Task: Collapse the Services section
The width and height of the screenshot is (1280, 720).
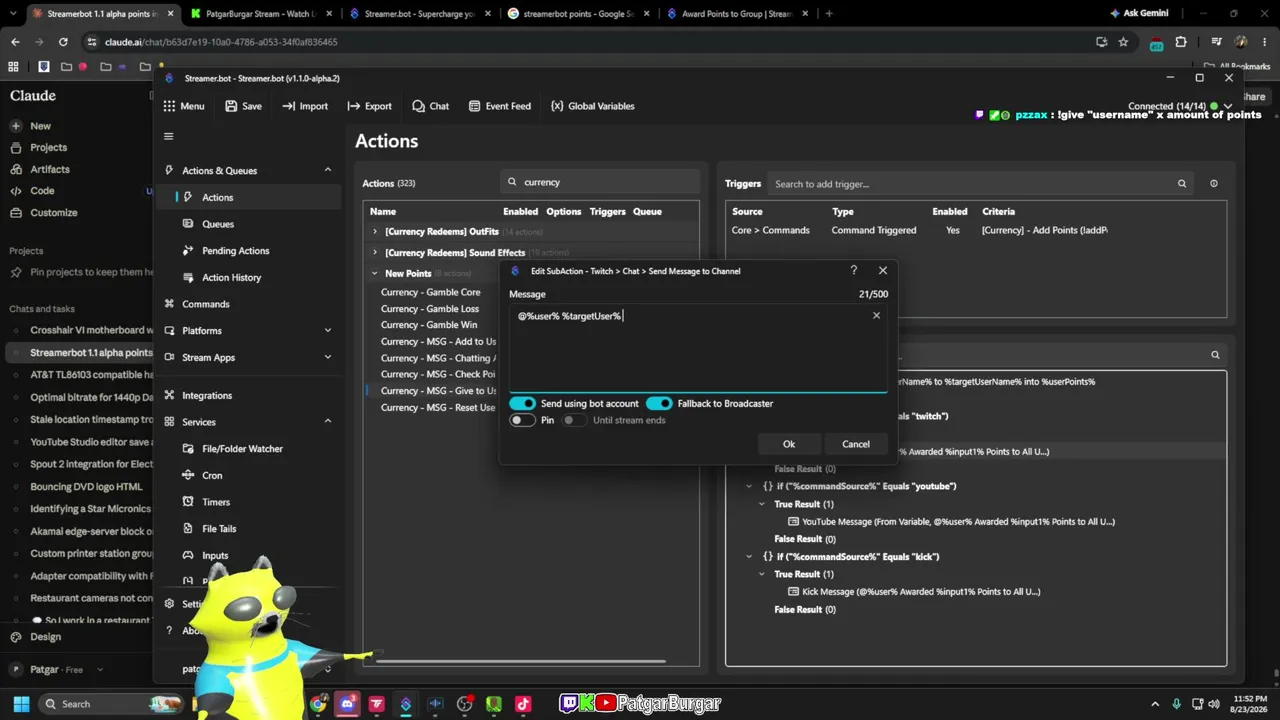Action: pos(327,422)
